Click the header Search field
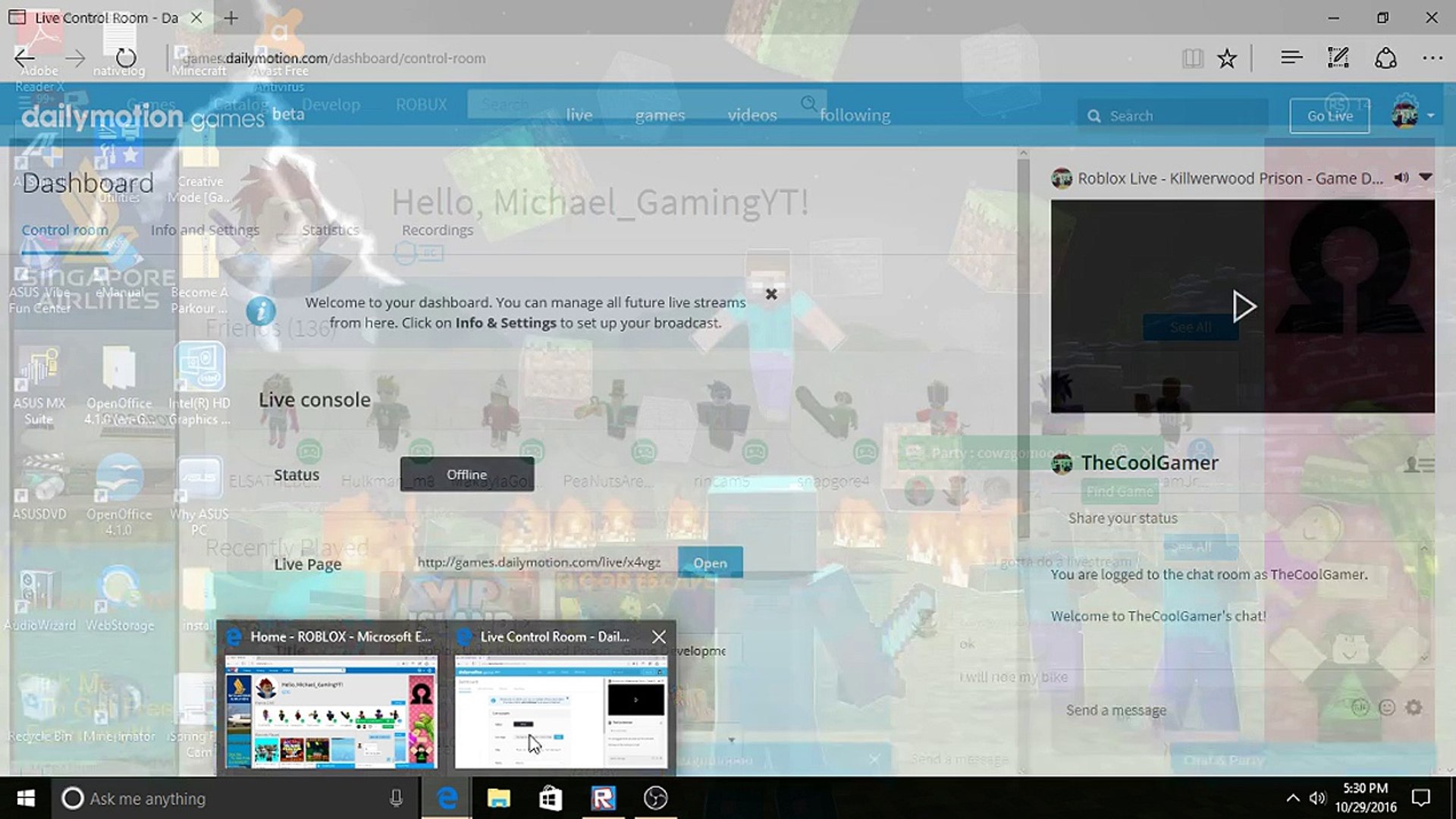The width and height of the screenshot is (1456, 819). (1172, 116)
